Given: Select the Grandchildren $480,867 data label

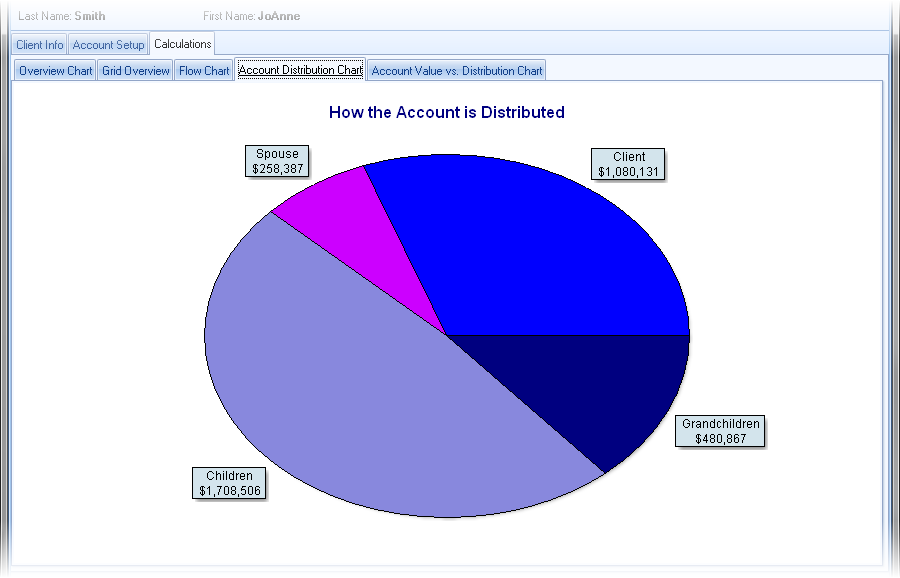Looking at the screenshot, I should (x=720, y=431).
